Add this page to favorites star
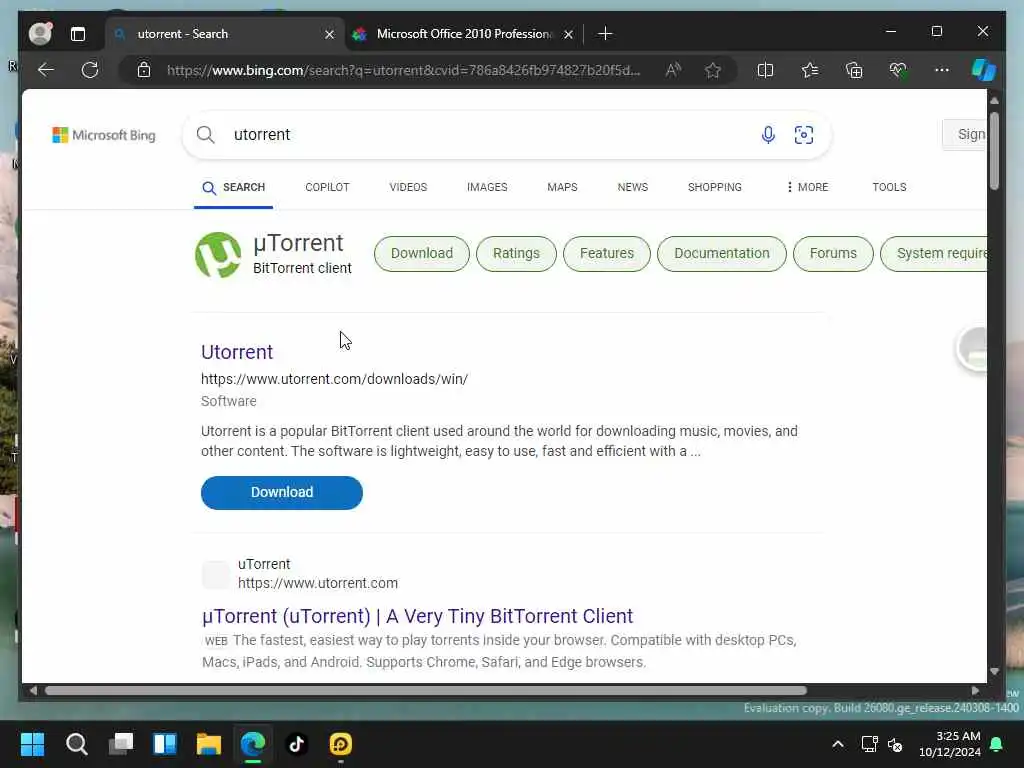Screen dimensions: 1024x768 [x=712, y=70]
